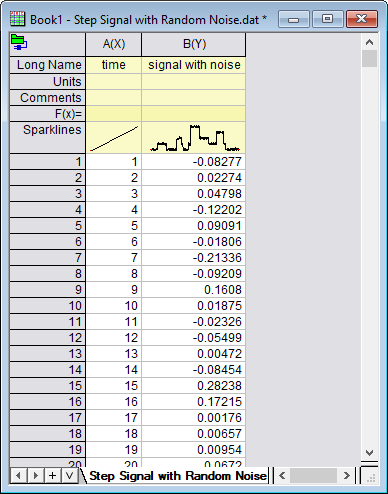The image size is (388, 494).
Task: Select row header 10
Action: pyautogui.click(x=48, y=306)
